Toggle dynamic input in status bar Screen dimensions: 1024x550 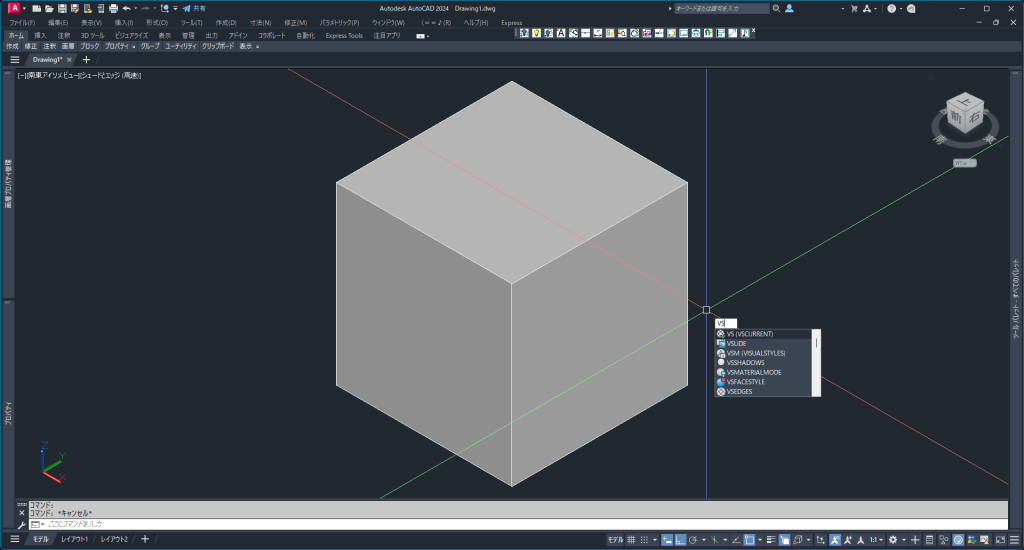coord(665,539)
